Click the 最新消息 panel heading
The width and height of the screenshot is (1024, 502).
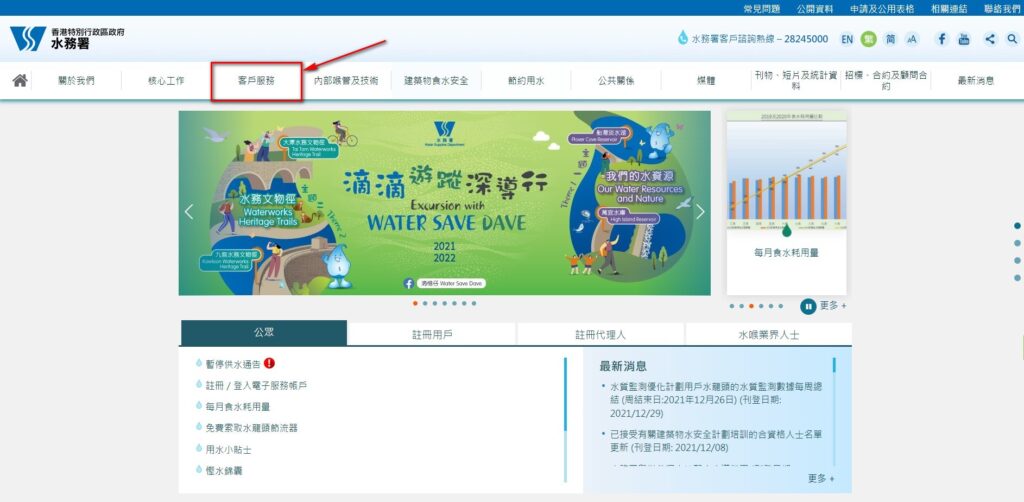tap(623, 366)
